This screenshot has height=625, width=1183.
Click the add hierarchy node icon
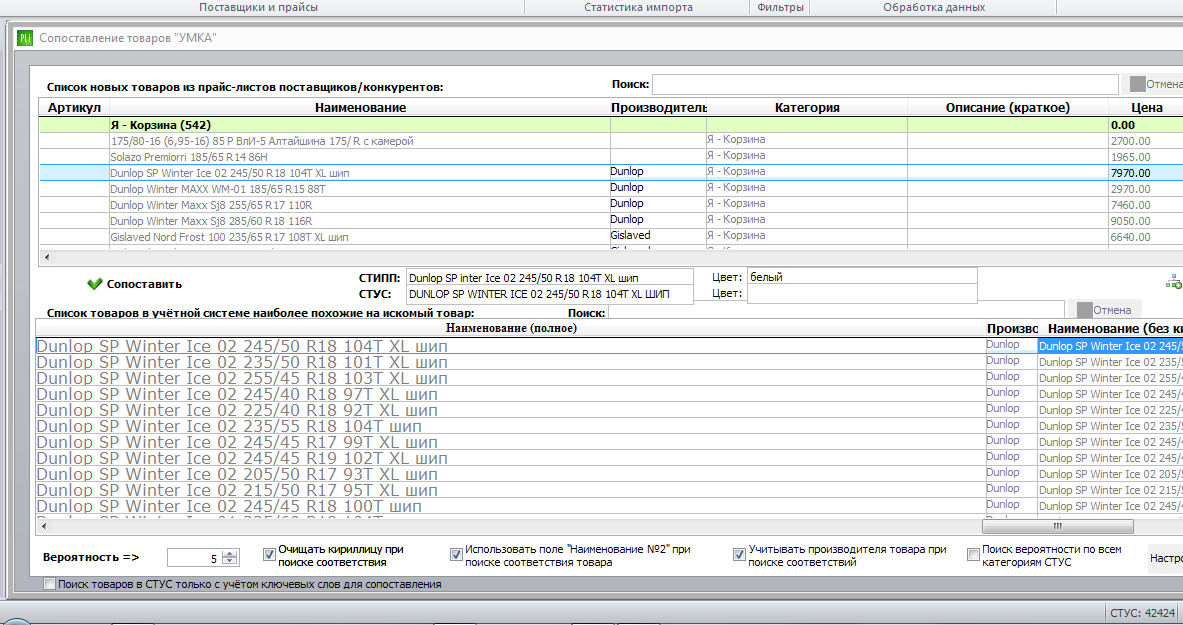[1173, 282]
